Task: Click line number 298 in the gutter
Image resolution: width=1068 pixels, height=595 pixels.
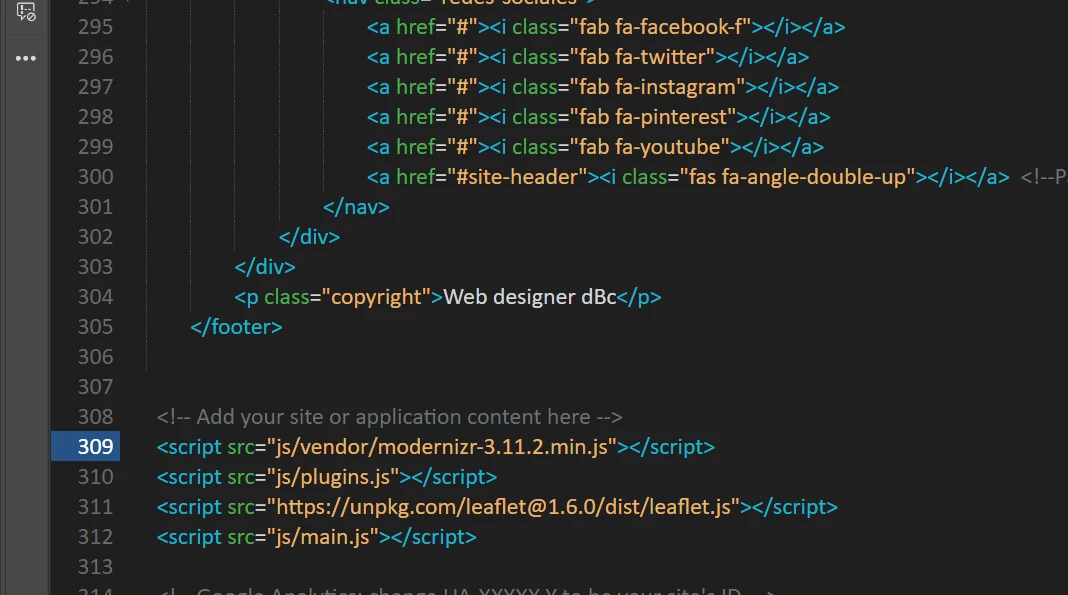Action: 95,117
